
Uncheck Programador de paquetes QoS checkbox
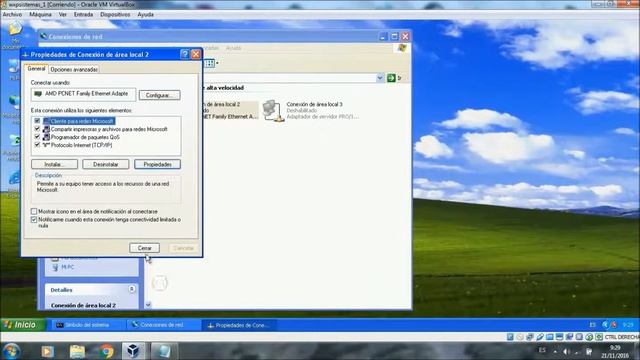click(37, 137)
